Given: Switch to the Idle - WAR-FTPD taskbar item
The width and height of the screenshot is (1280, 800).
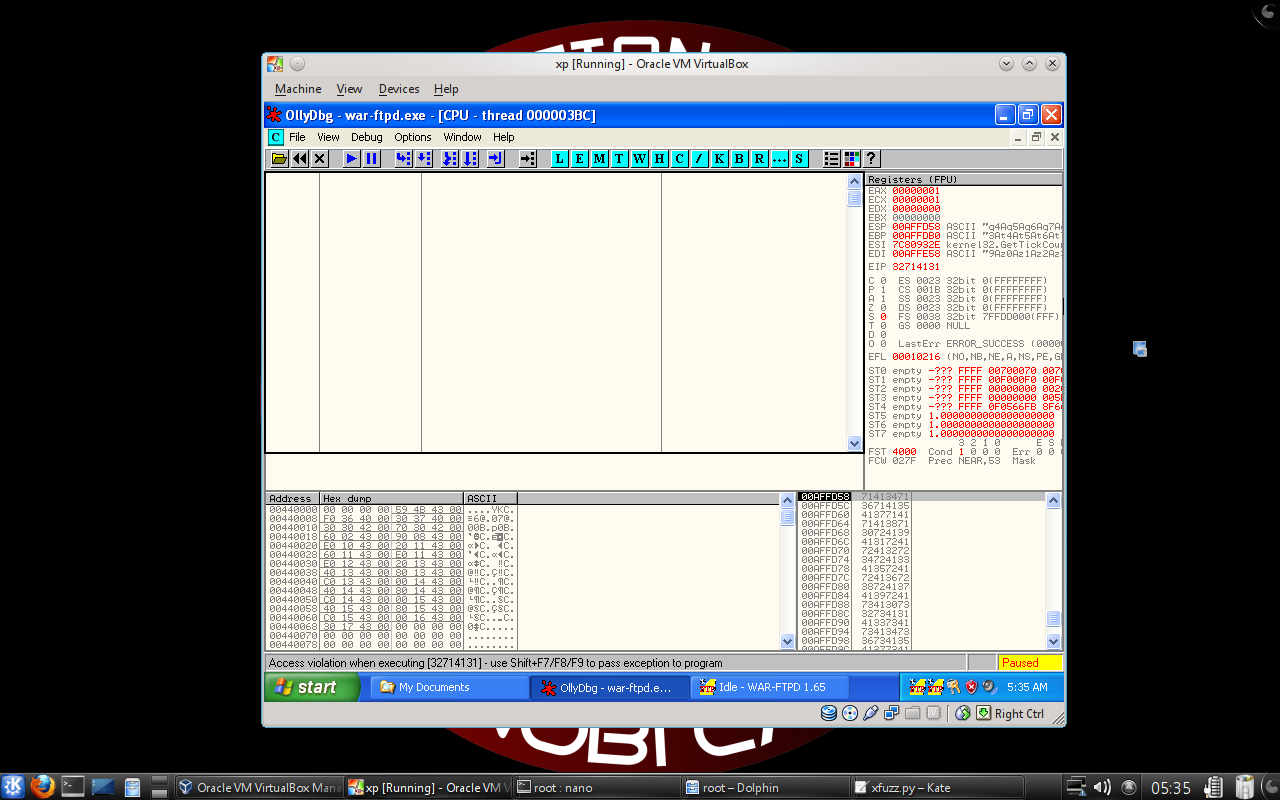Looking at the screenshot, I should pos(770,687).
